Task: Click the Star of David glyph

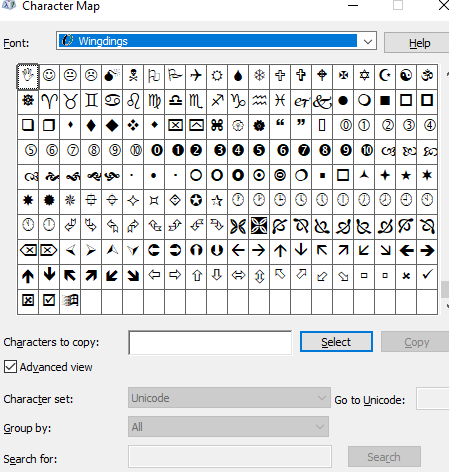Action: coord(364,75)
